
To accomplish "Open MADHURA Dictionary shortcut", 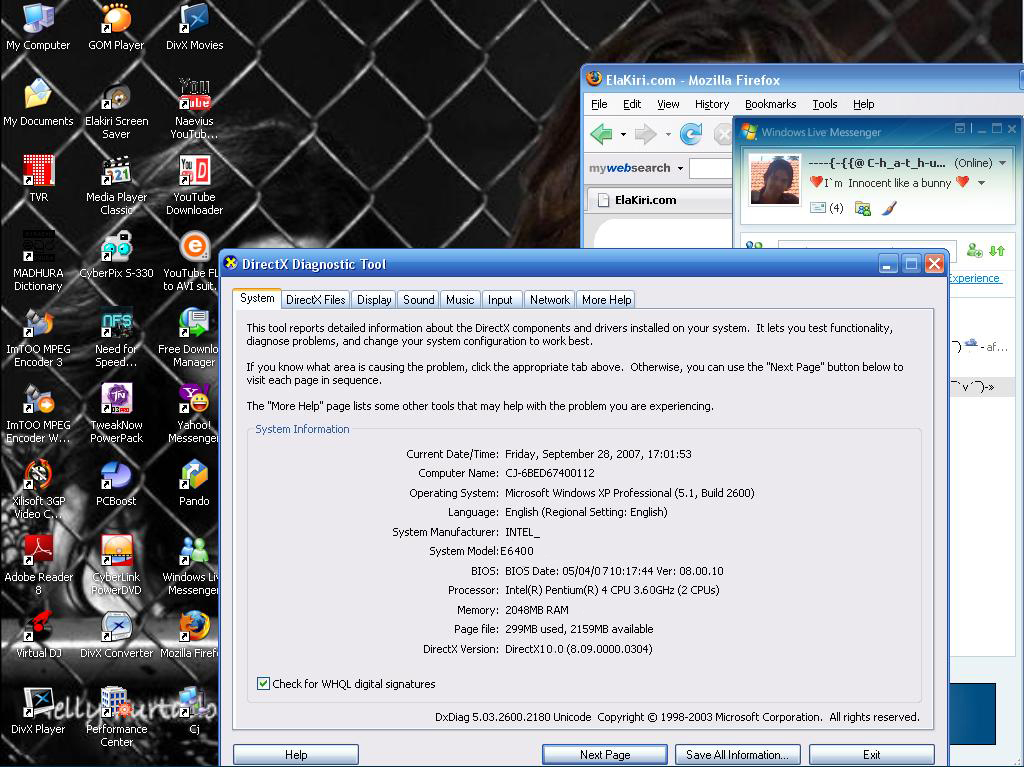I will (x=38, y=262).
